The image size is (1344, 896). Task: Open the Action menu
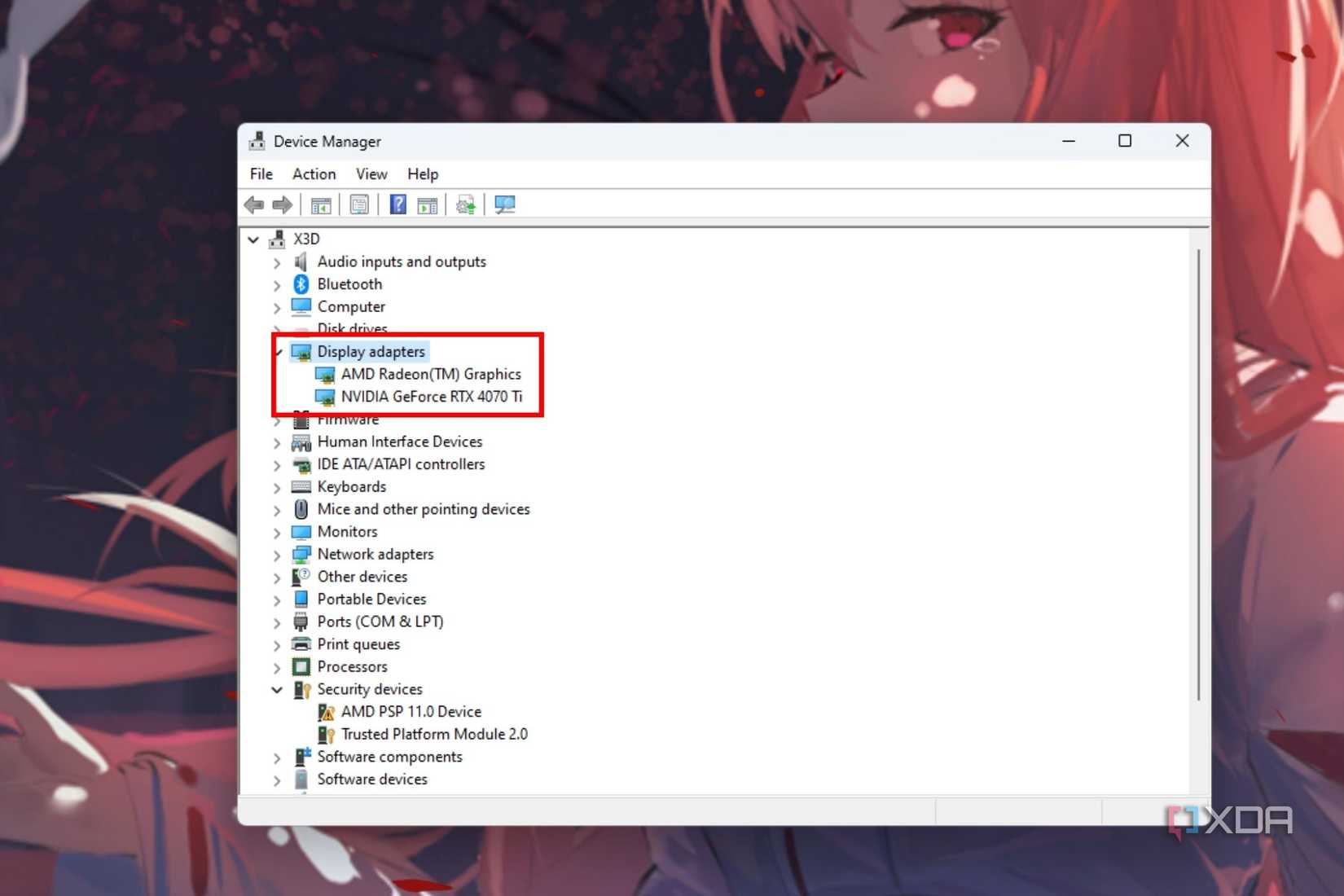pyautogui.click(x=313, y=173)
